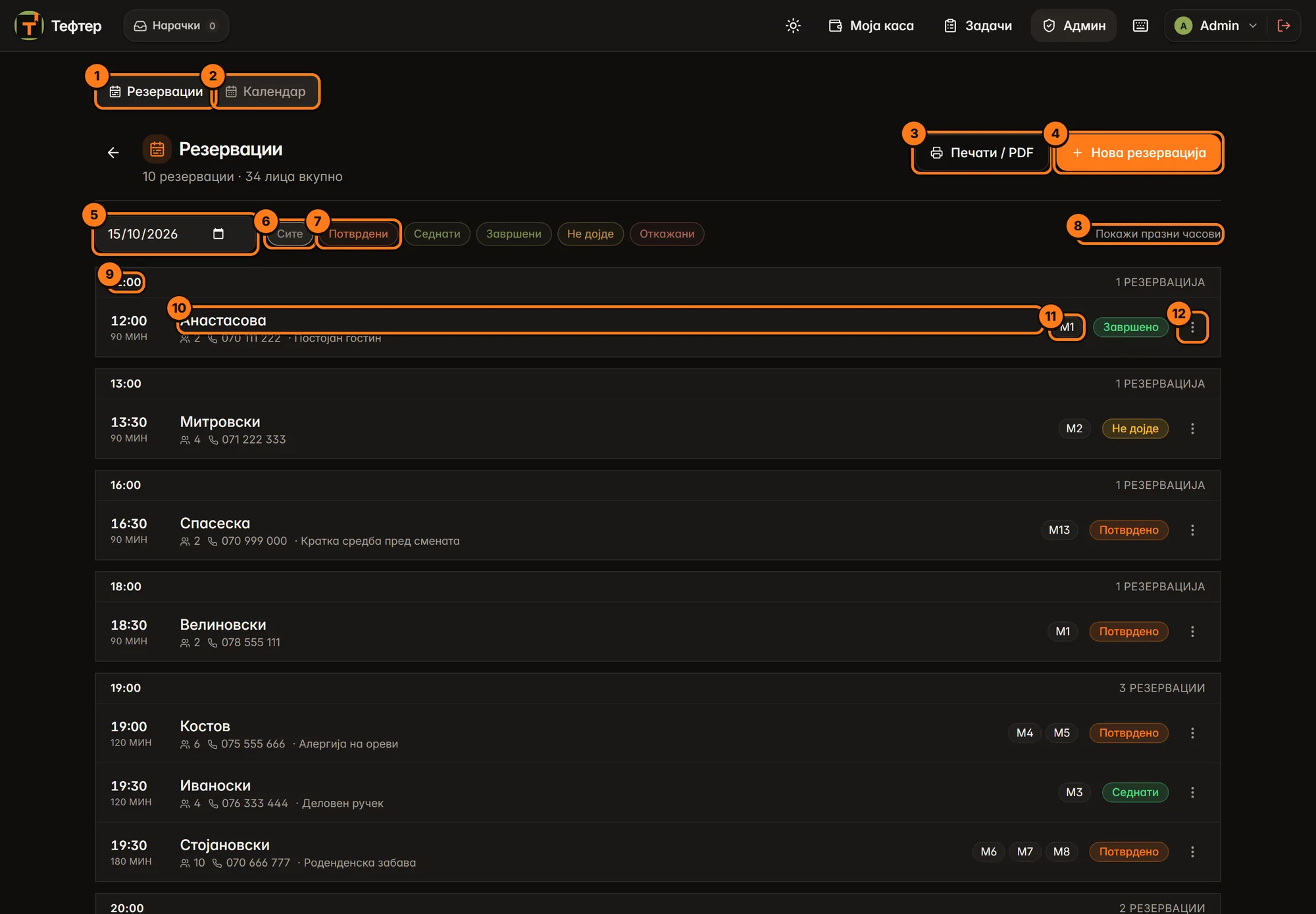Click the date field 15/10/2026
Image resolution: width=1316 pixels, height=914 pixels.
175,234
